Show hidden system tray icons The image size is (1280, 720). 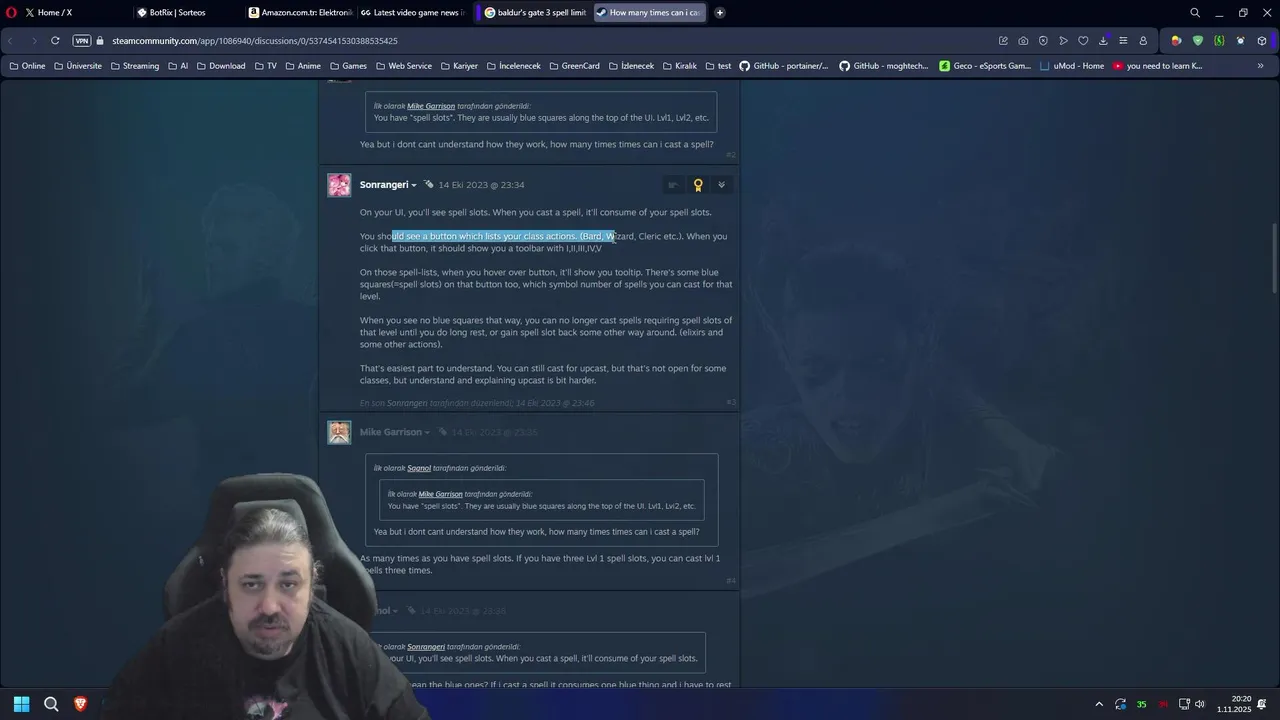click(1099, 704)
